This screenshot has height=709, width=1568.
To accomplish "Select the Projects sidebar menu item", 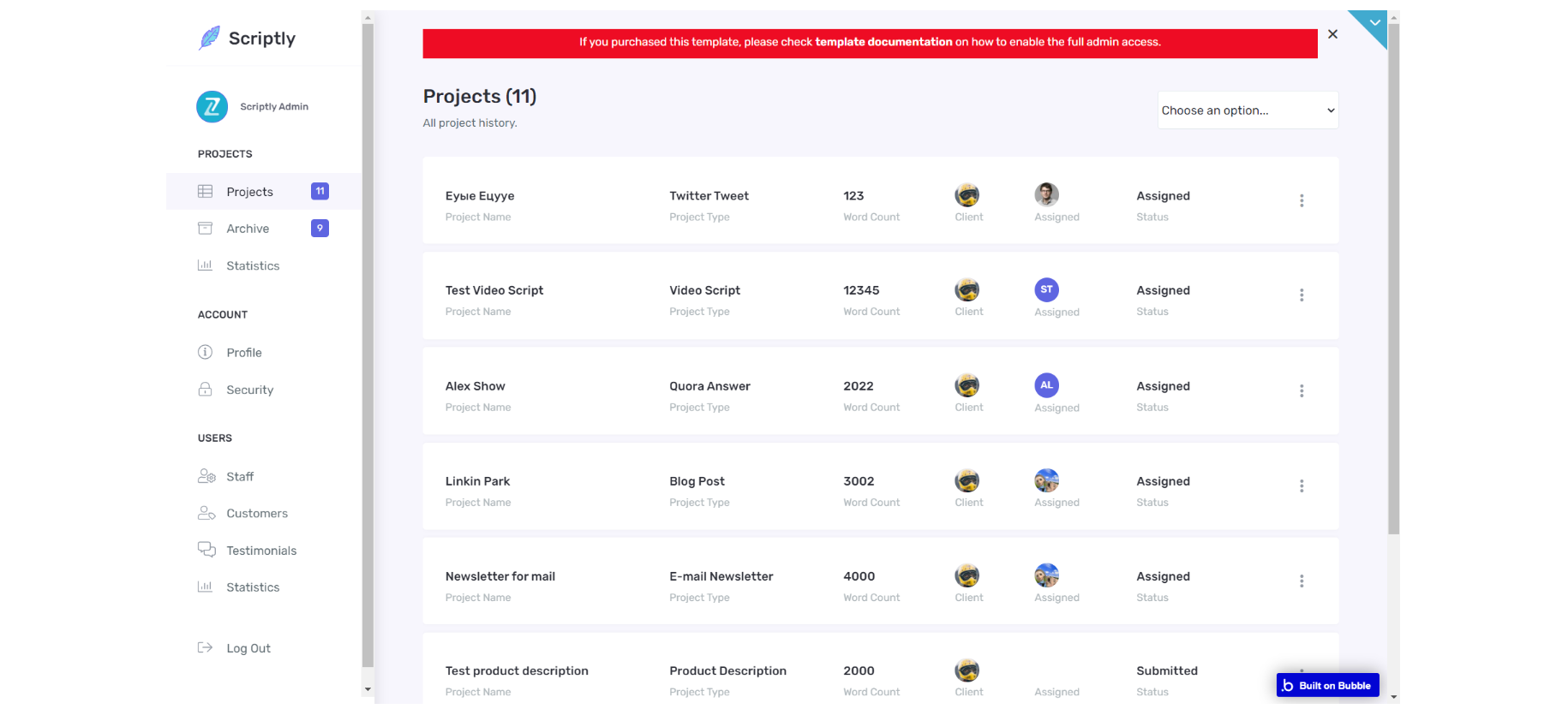I will click(x=249, y=192).
